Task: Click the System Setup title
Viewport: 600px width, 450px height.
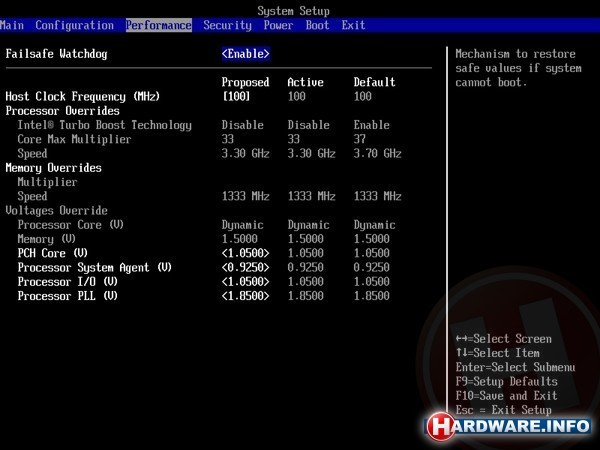Action: pyautogui.click(x=293, y=11)
